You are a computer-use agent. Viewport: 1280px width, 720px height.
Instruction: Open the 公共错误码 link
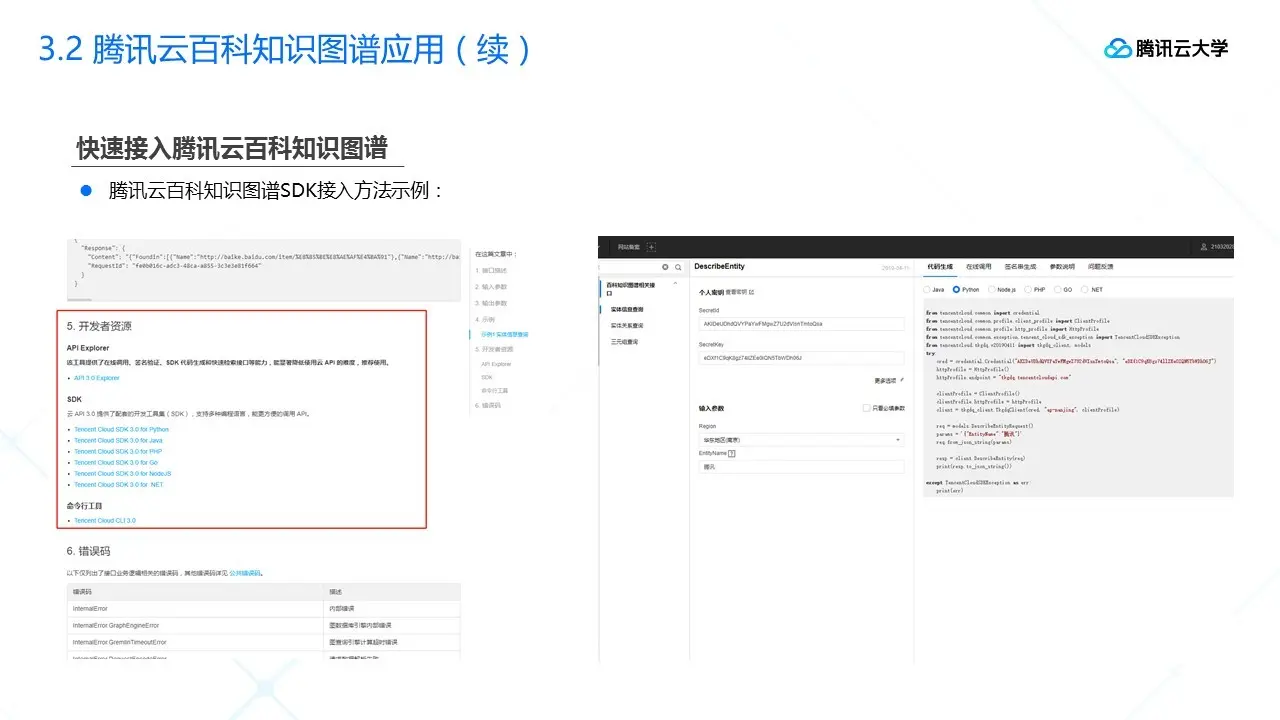click(x=244, y=573)
